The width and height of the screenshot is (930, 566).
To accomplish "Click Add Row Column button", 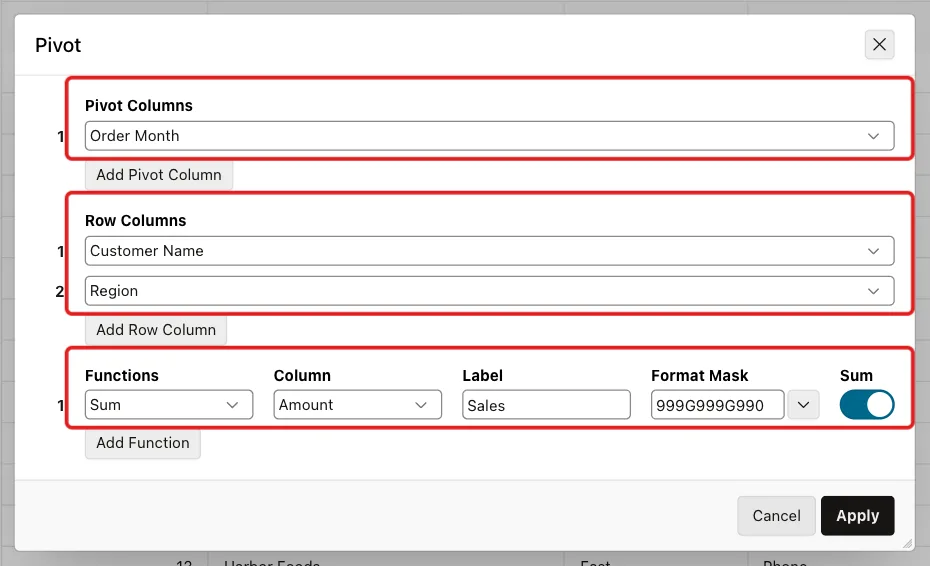I will point(156,330).
